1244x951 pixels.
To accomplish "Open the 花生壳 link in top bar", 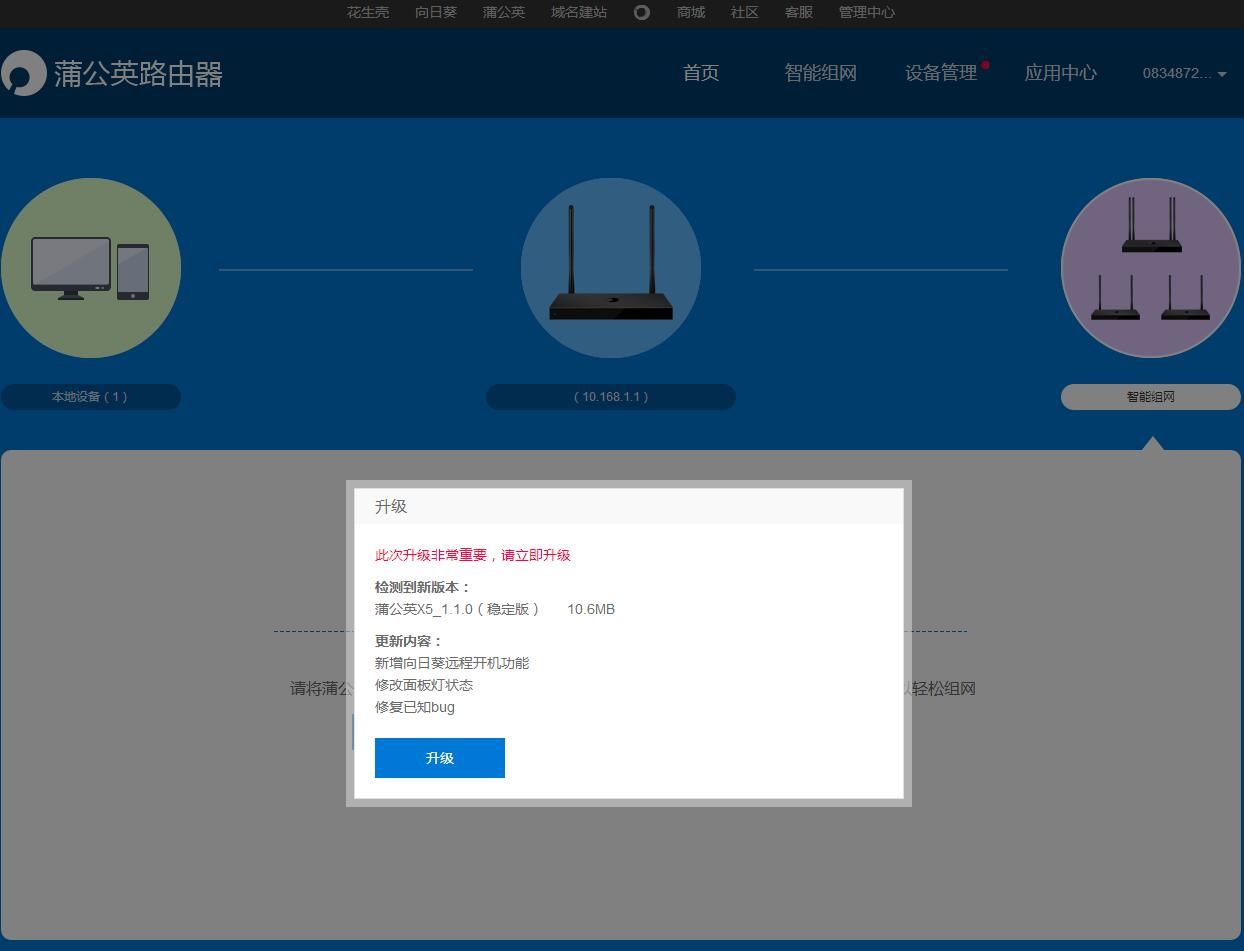I will (368, 12).
